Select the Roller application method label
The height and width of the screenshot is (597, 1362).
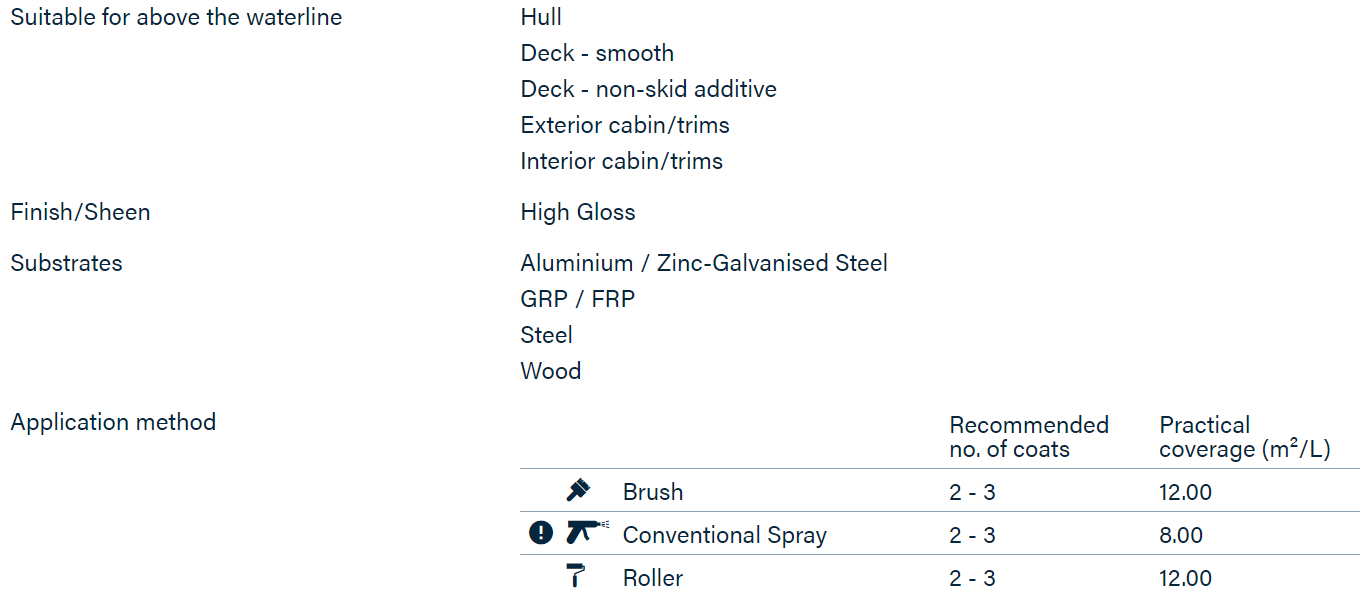[x=653, y=578]
